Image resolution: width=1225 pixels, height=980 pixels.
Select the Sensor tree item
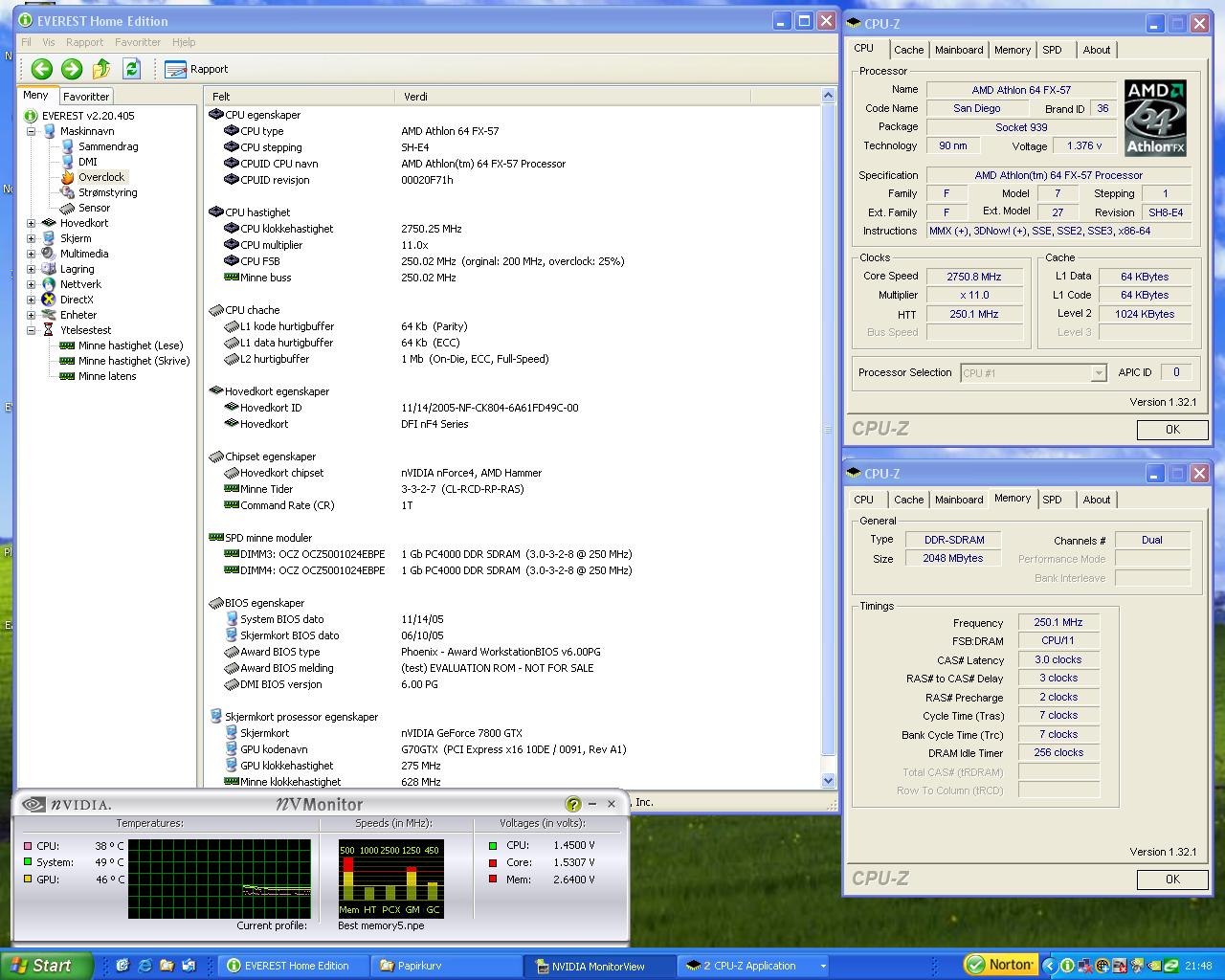click(94, 208)
